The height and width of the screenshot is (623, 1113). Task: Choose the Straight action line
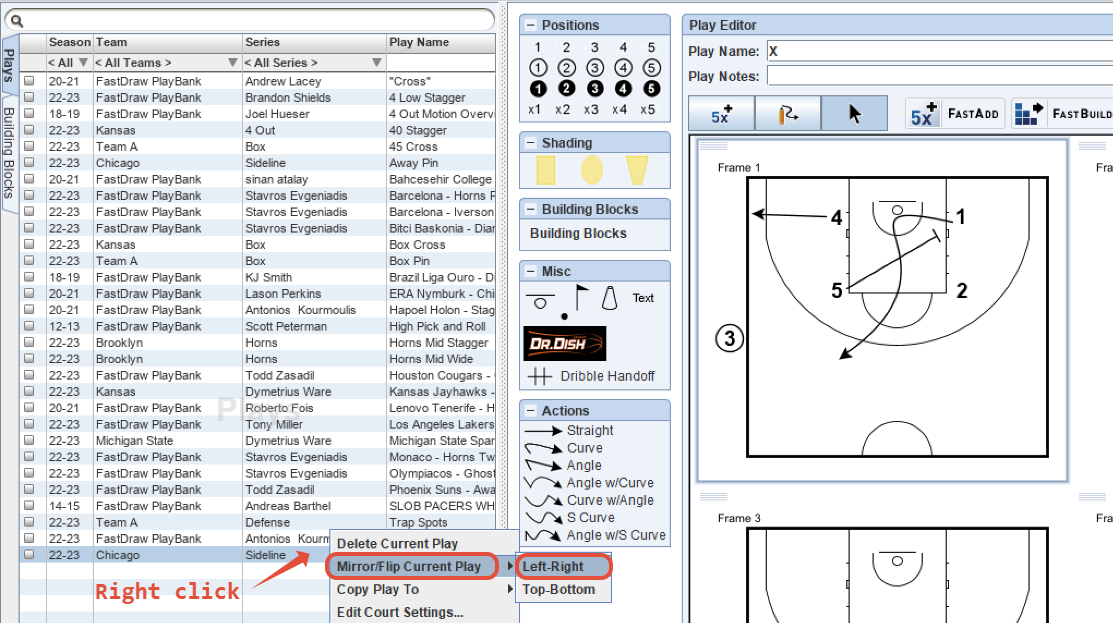click(569, 431)
